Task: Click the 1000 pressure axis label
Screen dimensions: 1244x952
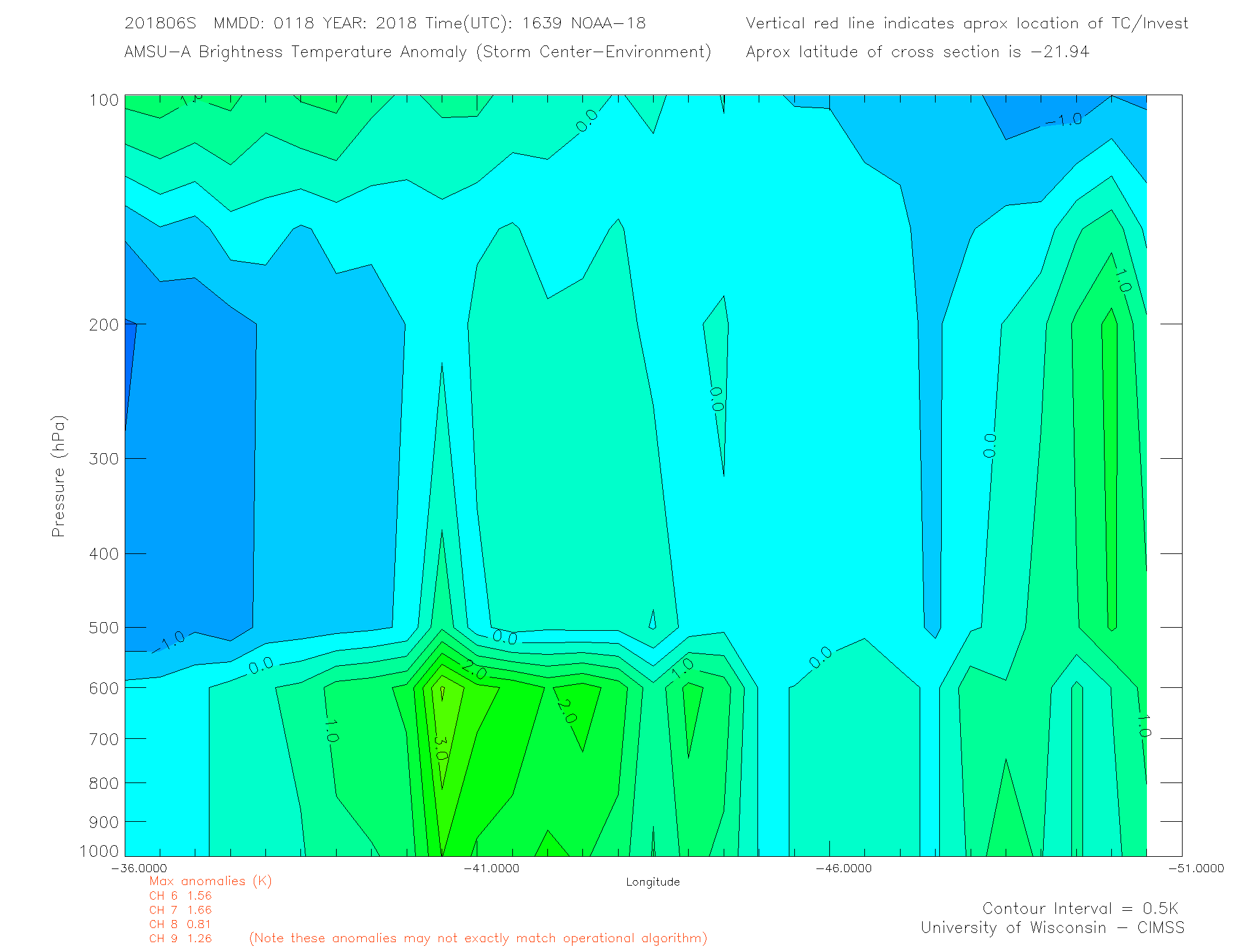Action: tap(100, 851)
